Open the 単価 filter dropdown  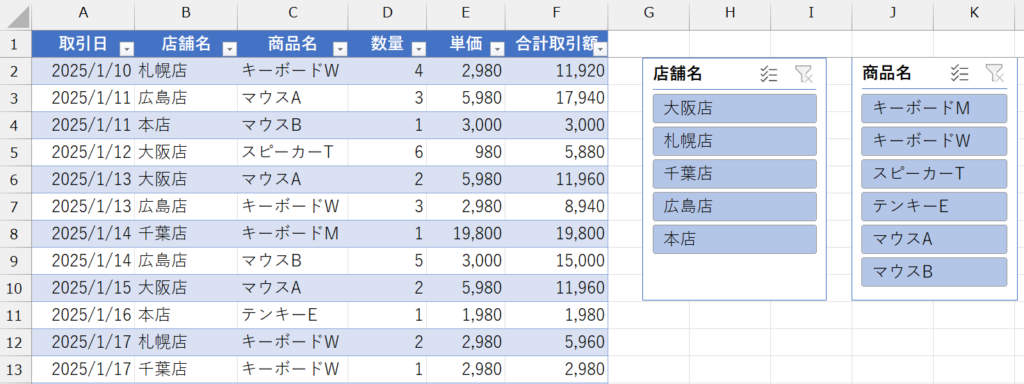coord(497,49)
